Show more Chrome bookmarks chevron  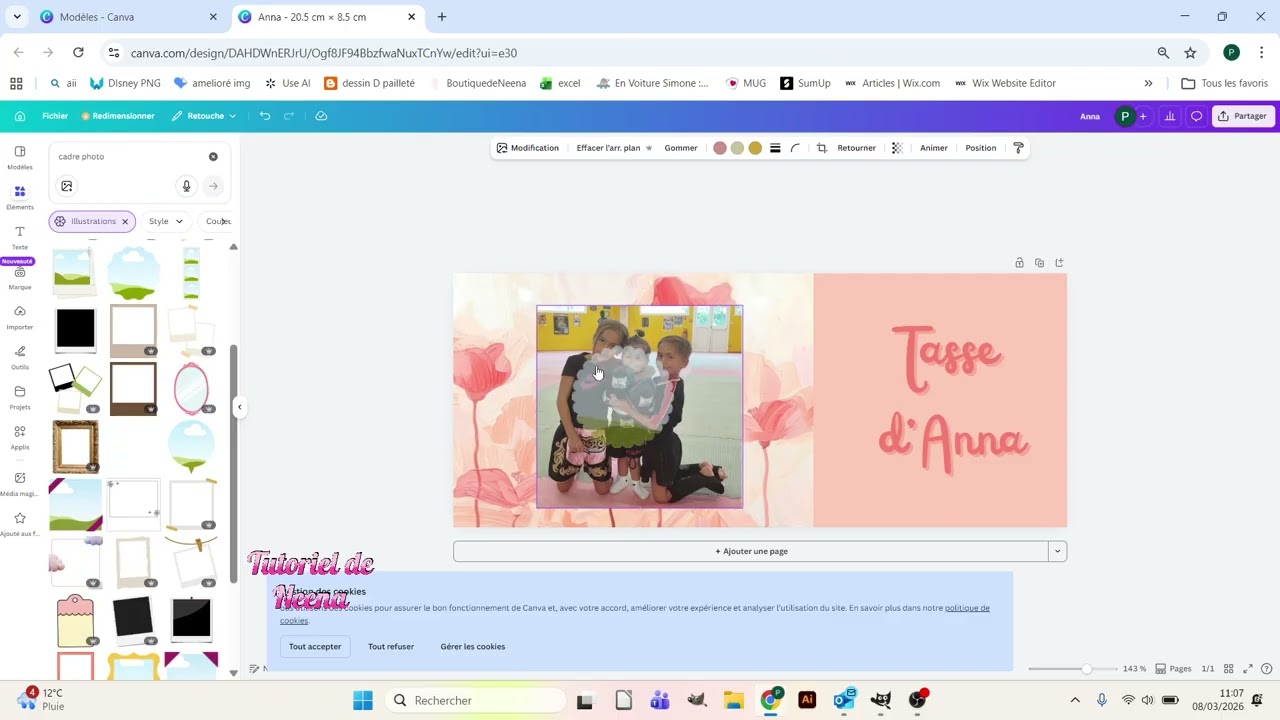[x=1148, y=83]
